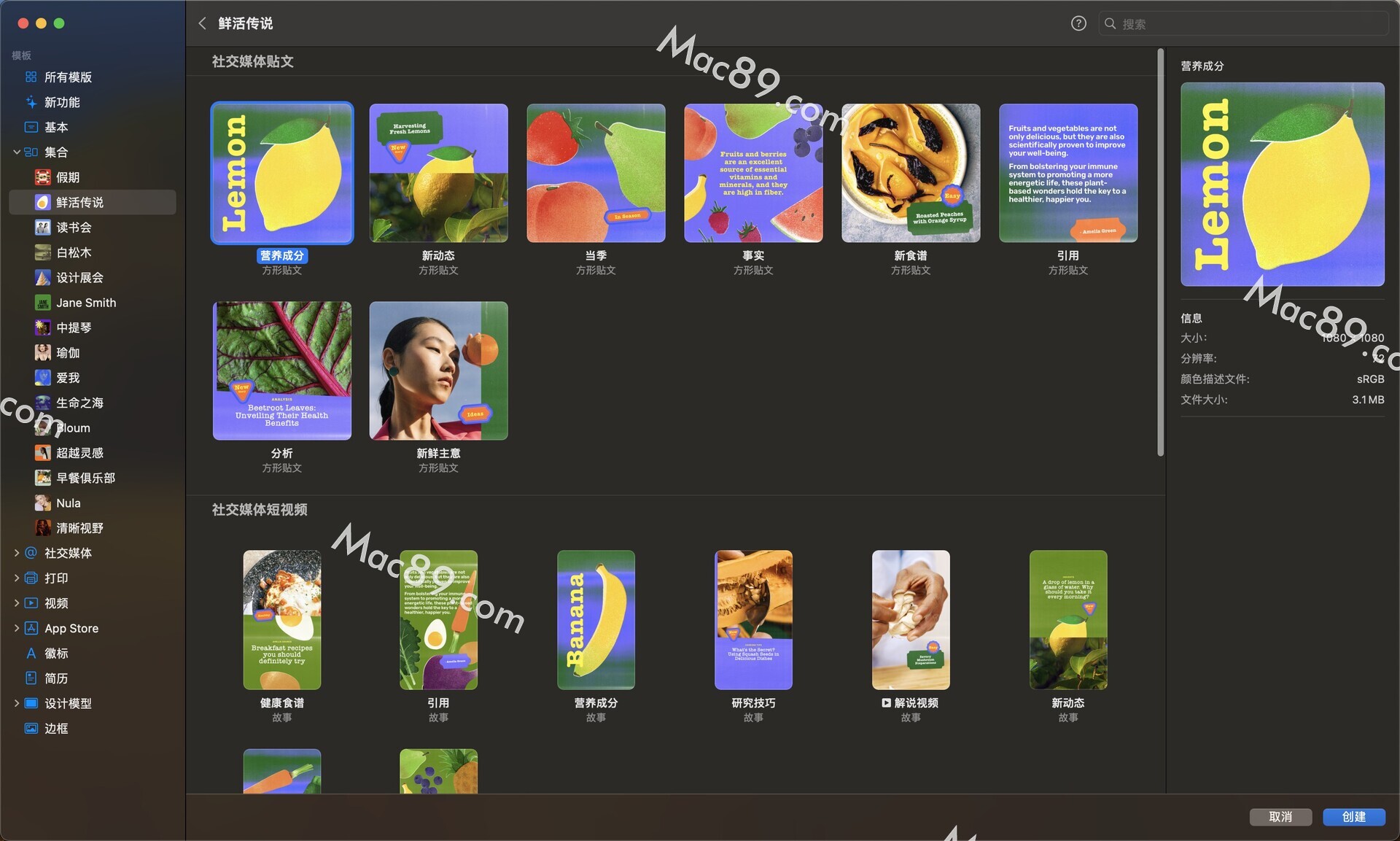The height and width of the screenshot is (841, 1400).
Task: Expand the 社交媒体 category
Action: tap(17, 553)
